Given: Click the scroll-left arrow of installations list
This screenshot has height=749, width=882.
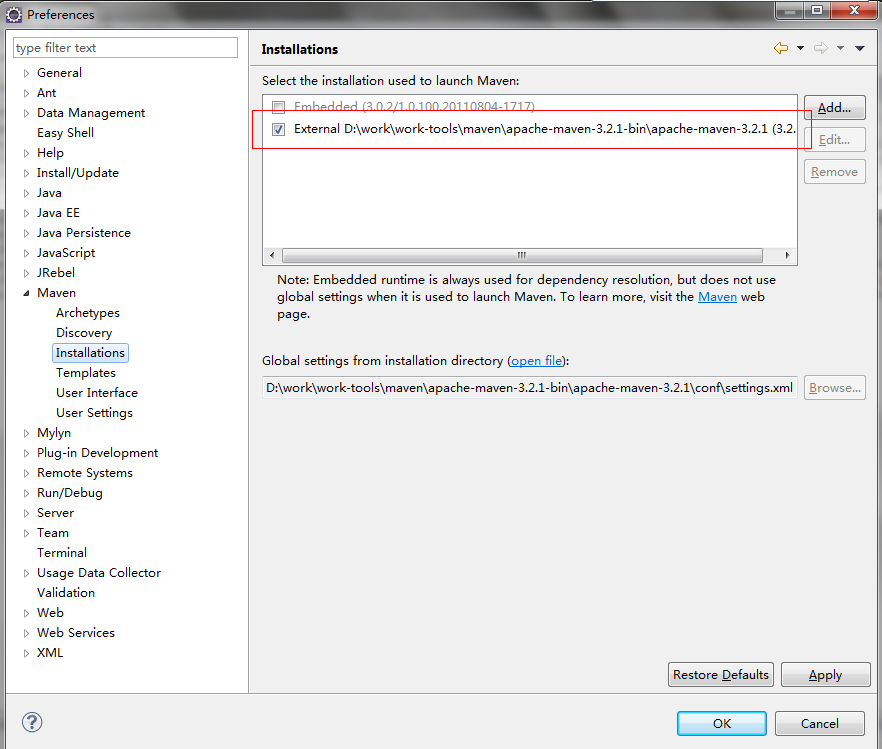Looking at the screenshot, I should [272, 255].
